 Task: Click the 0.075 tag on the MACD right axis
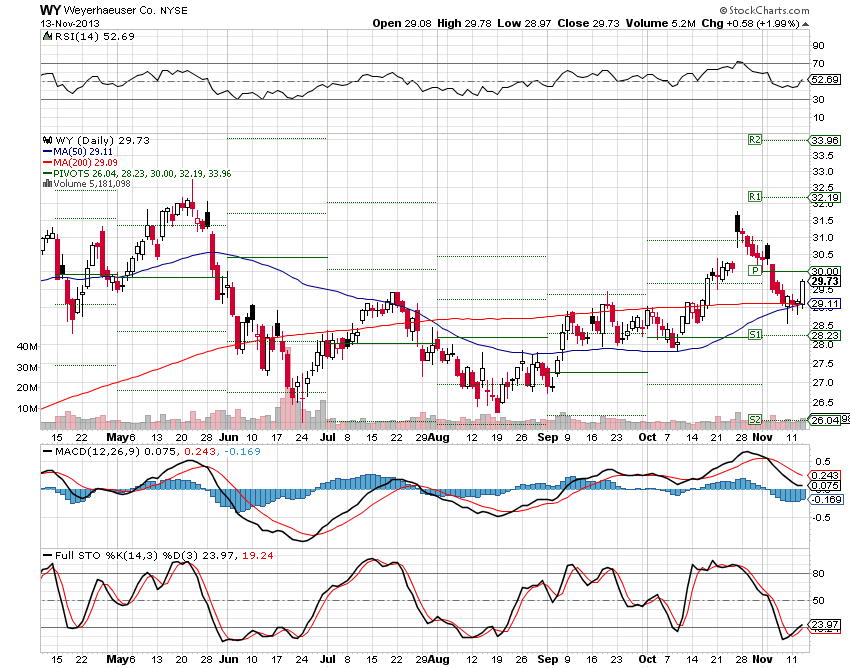825,486
